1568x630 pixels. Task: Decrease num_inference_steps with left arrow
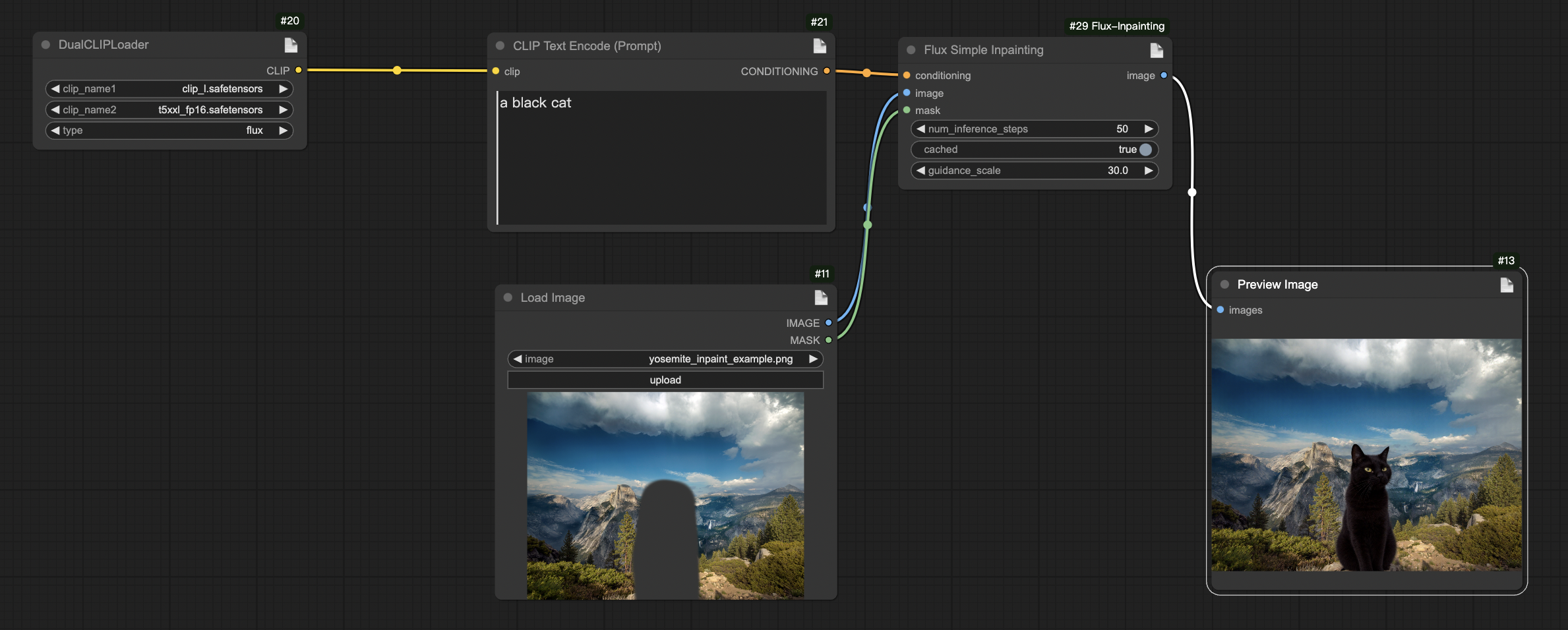(x=920, y=129)
